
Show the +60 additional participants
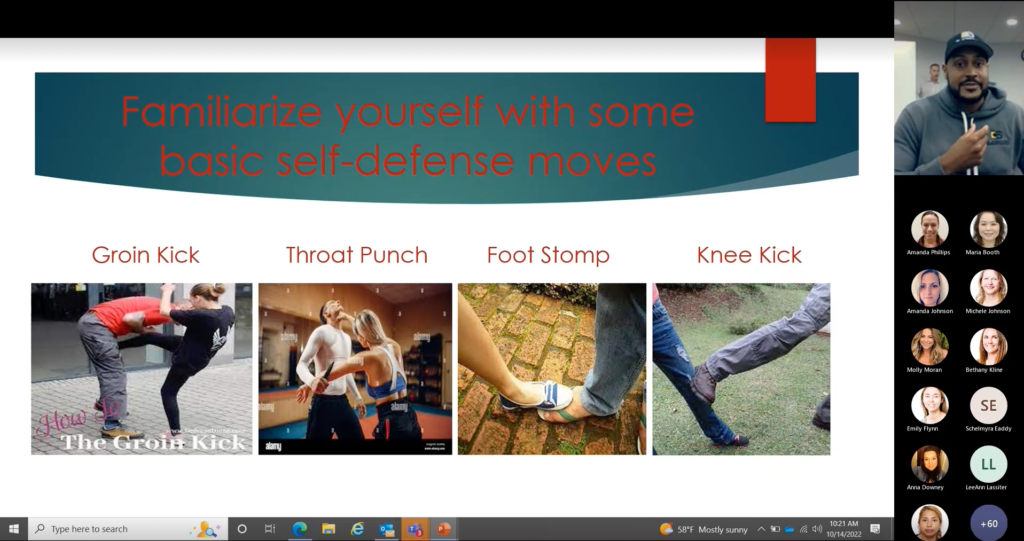(988, 523)
